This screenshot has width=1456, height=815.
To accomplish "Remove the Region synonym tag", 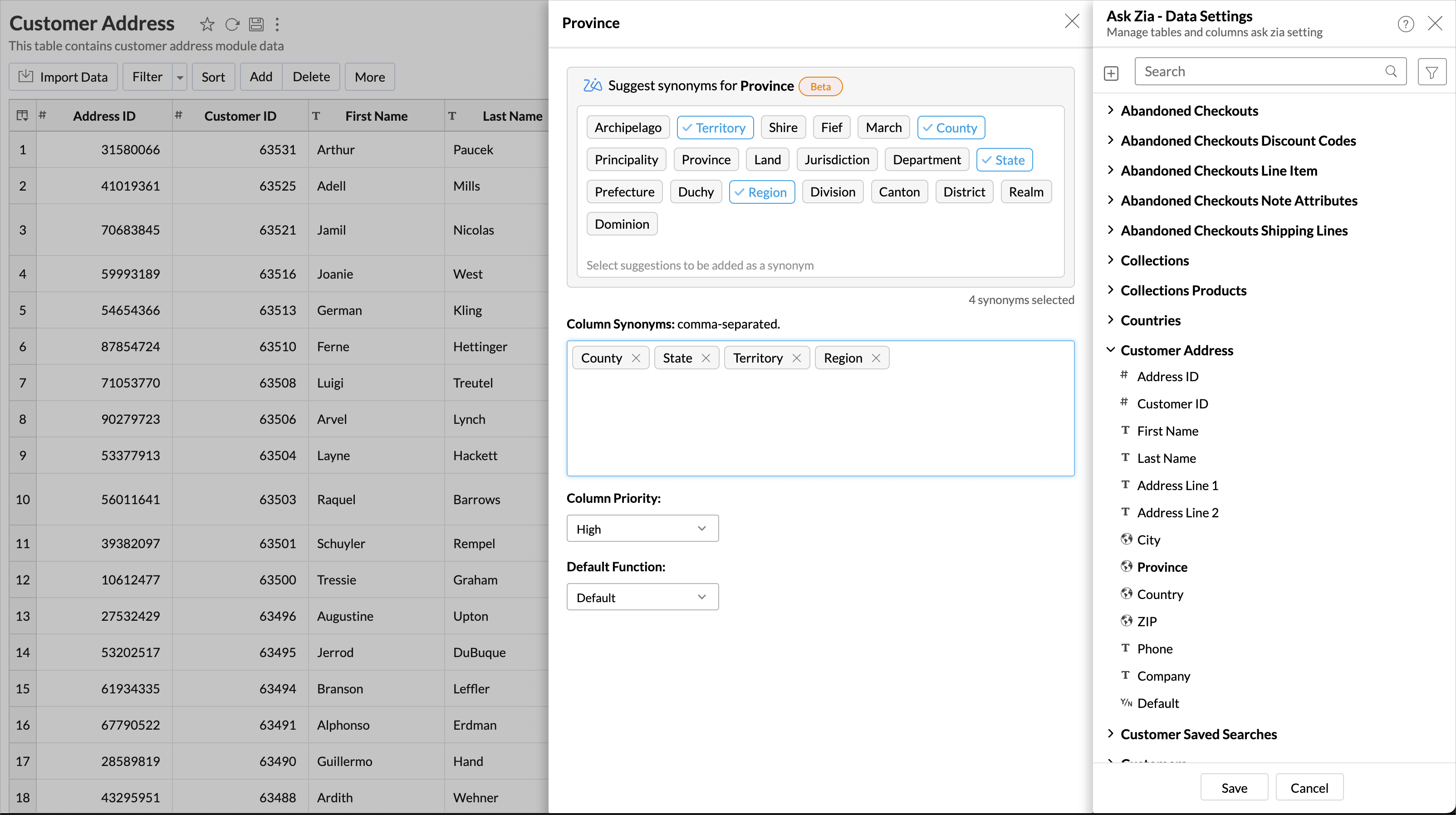I will coord(876,358).
